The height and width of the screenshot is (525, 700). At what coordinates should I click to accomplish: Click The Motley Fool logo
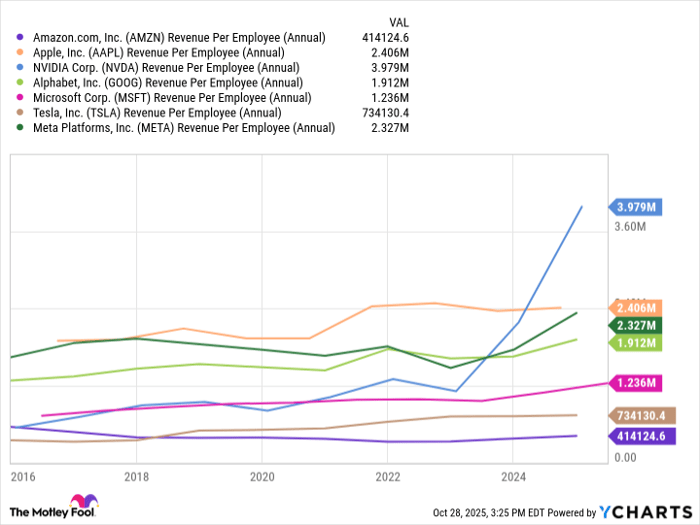tap(54, 506)
